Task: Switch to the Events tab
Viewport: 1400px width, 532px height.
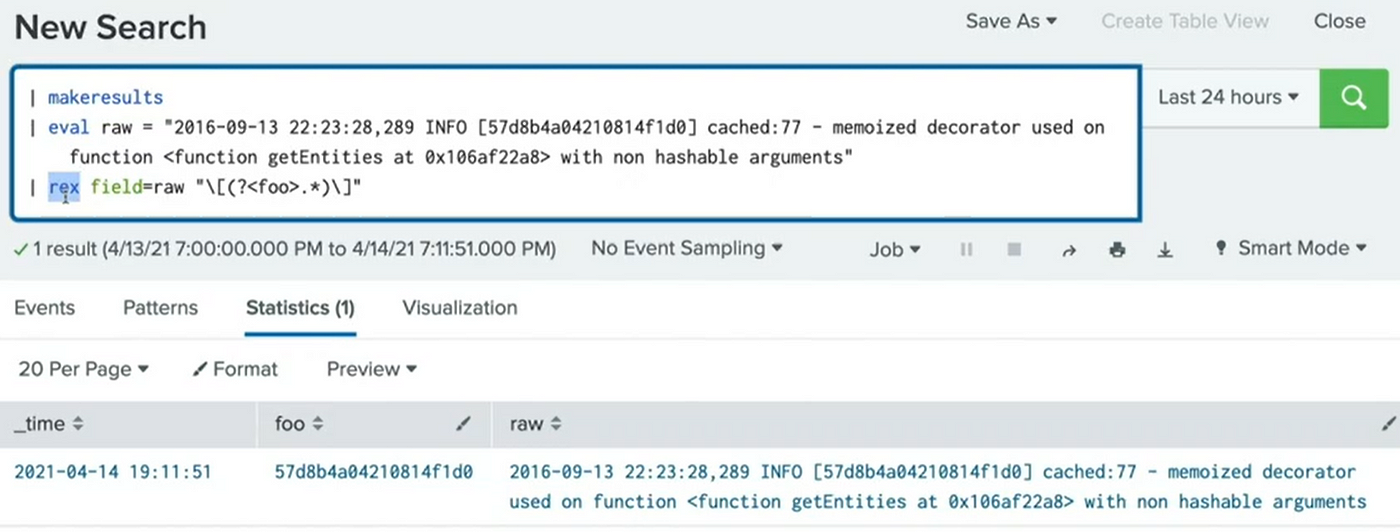Action: (x=44, y=308)
